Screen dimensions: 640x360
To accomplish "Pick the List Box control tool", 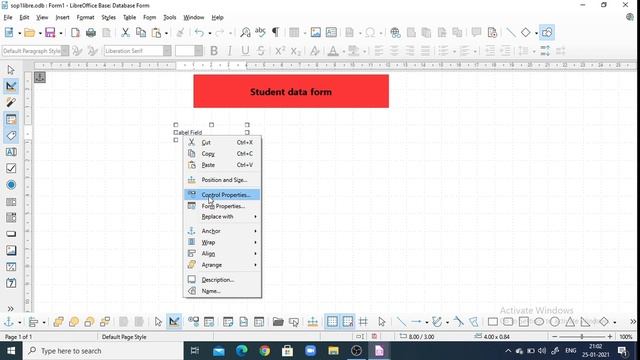I will tap(11, 202).
